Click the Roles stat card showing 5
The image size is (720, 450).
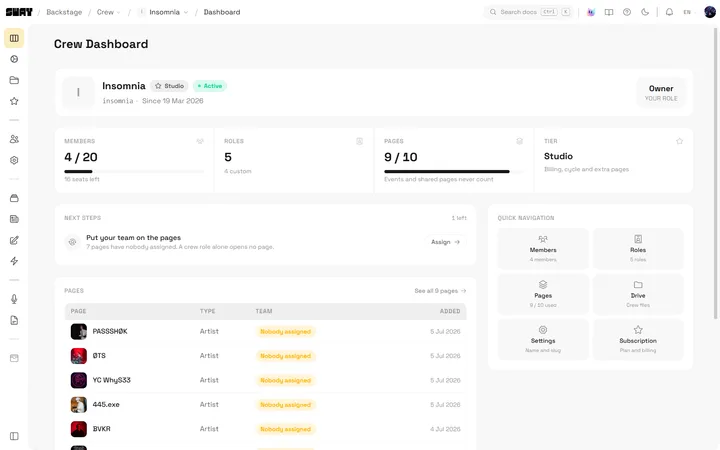pos(294,160)
